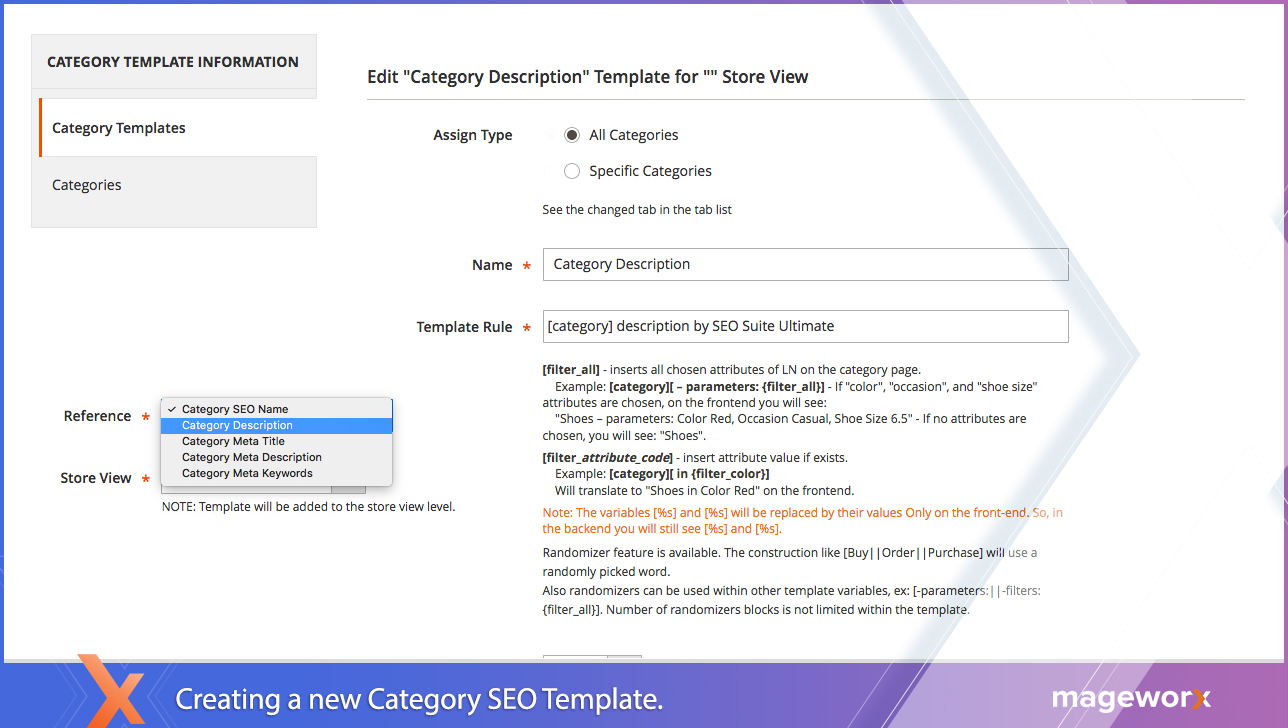Click the required asterisk beside Template Rule

pyautogui.click(x=527, y=328)
